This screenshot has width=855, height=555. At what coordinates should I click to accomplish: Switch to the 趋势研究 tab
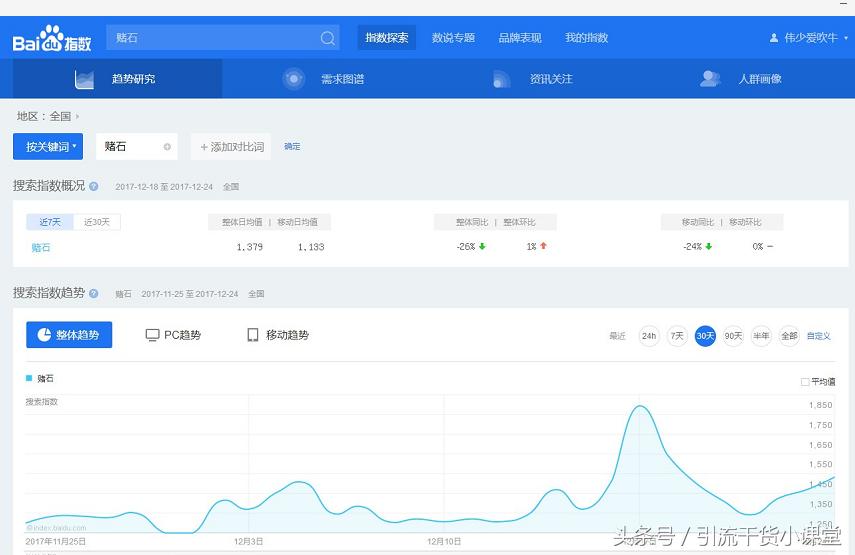click(117, 79)
